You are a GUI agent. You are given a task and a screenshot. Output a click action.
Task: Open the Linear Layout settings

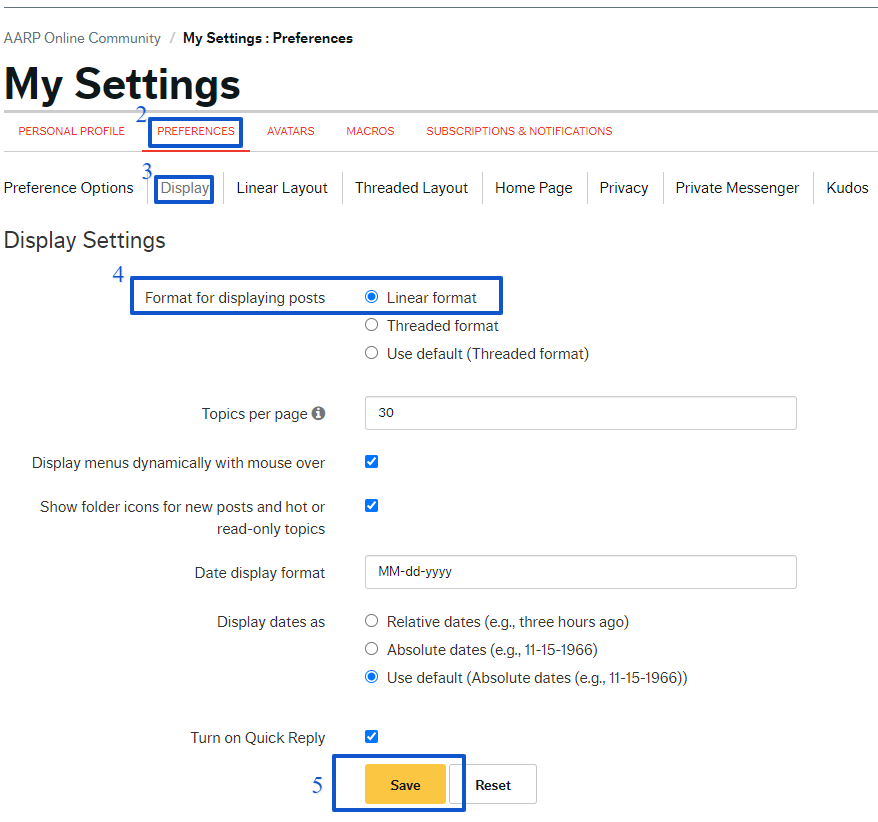[x=282, y=188]
